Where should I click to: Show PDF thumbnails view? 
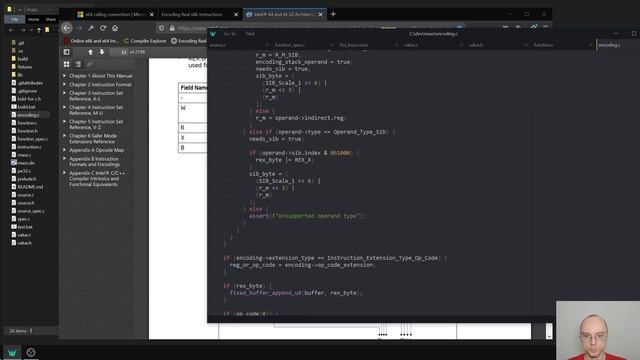[x=67, y=64]
